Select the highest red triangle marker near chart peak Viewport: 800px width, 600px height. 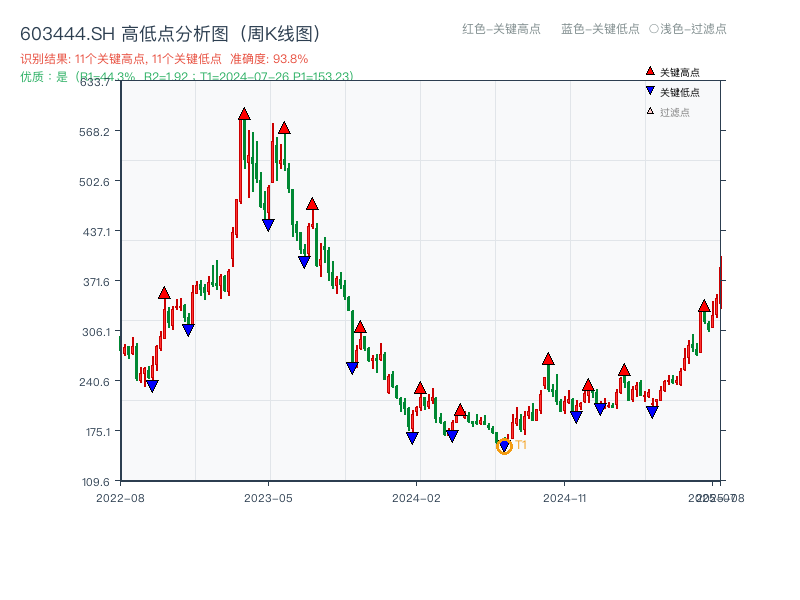[243, 116]
